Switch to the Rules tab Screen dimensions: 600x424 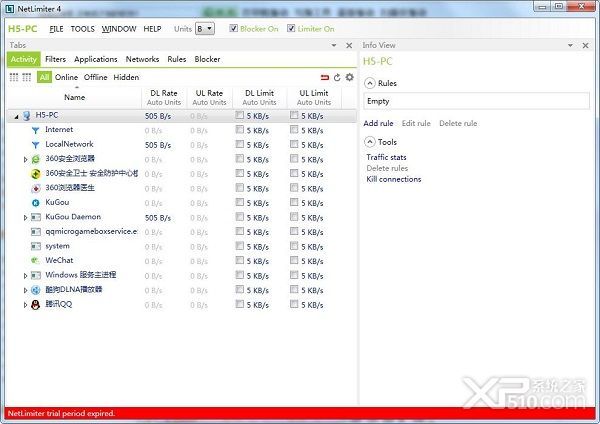[x=177, y=59]
